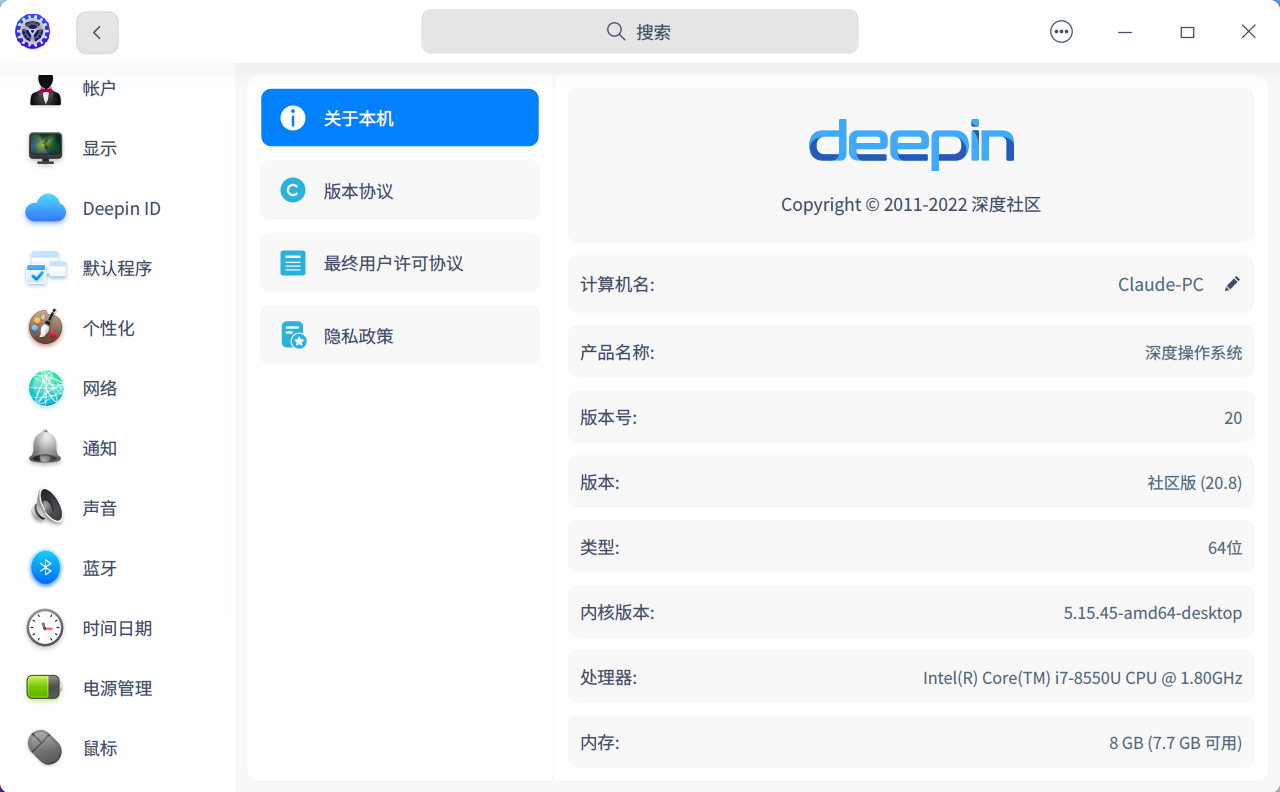Image resolution: width=1280 pixels, height=792 pixels.
Task: Open the more options (...) menu
Action: pyautogui.click(x=1061, y=31)
